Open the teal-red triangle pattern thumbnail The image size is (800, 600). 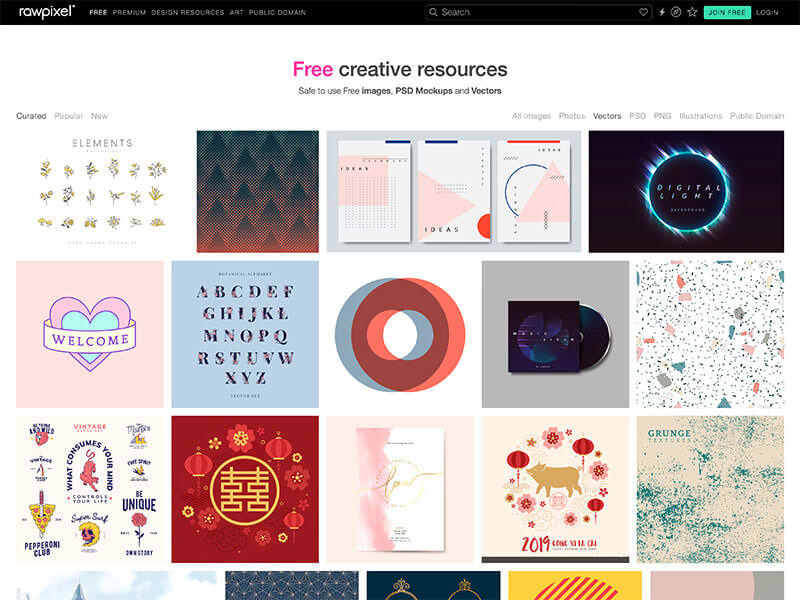click(x=258, y=191)
